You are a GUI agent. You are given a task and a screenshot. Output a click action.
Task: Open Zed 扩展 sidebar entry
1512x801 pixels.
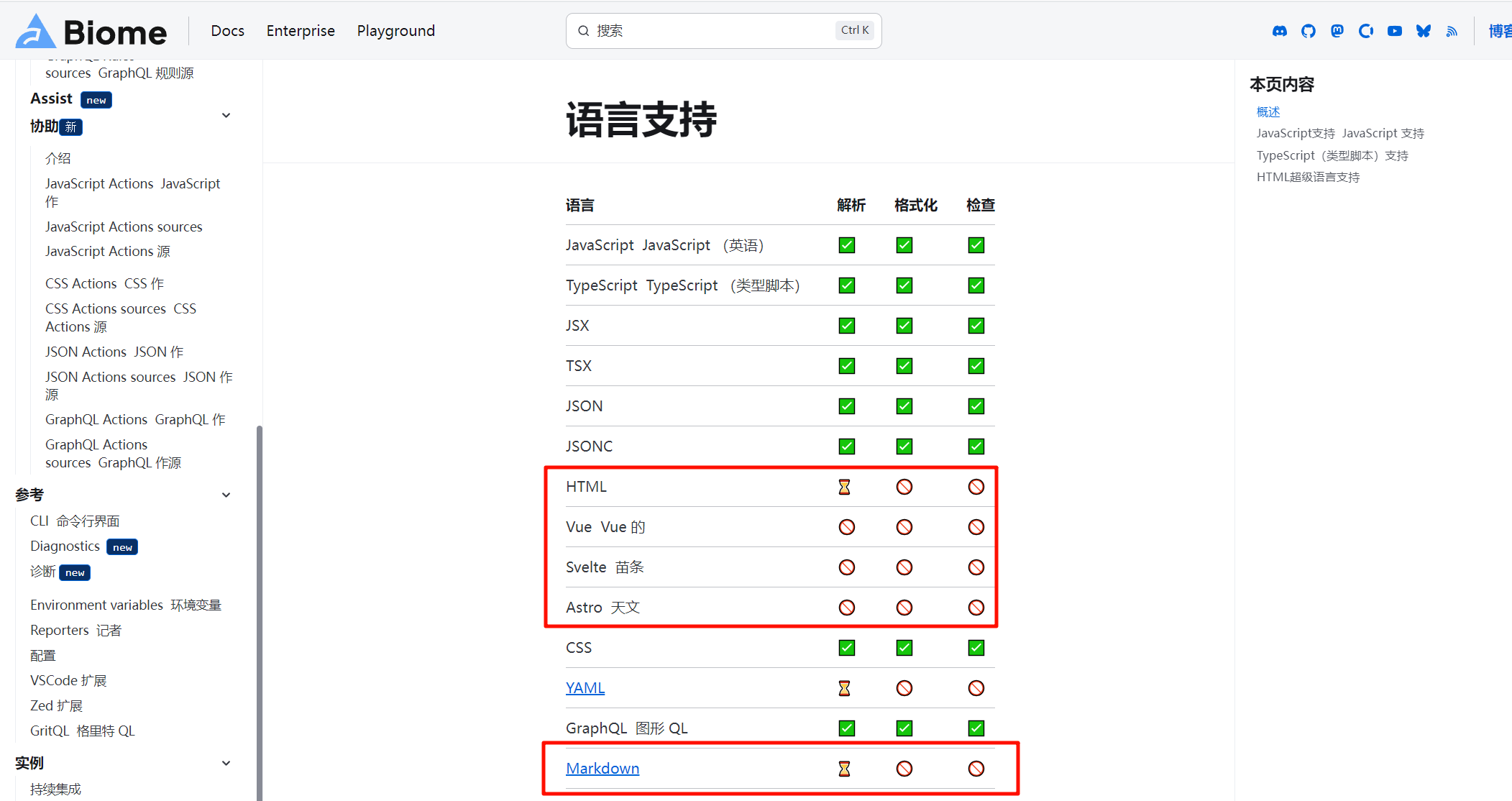tap(57, 706)
